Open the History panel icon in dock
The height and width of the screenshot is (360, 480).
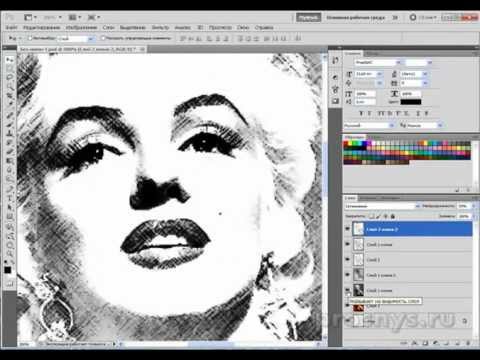[335, 60]
